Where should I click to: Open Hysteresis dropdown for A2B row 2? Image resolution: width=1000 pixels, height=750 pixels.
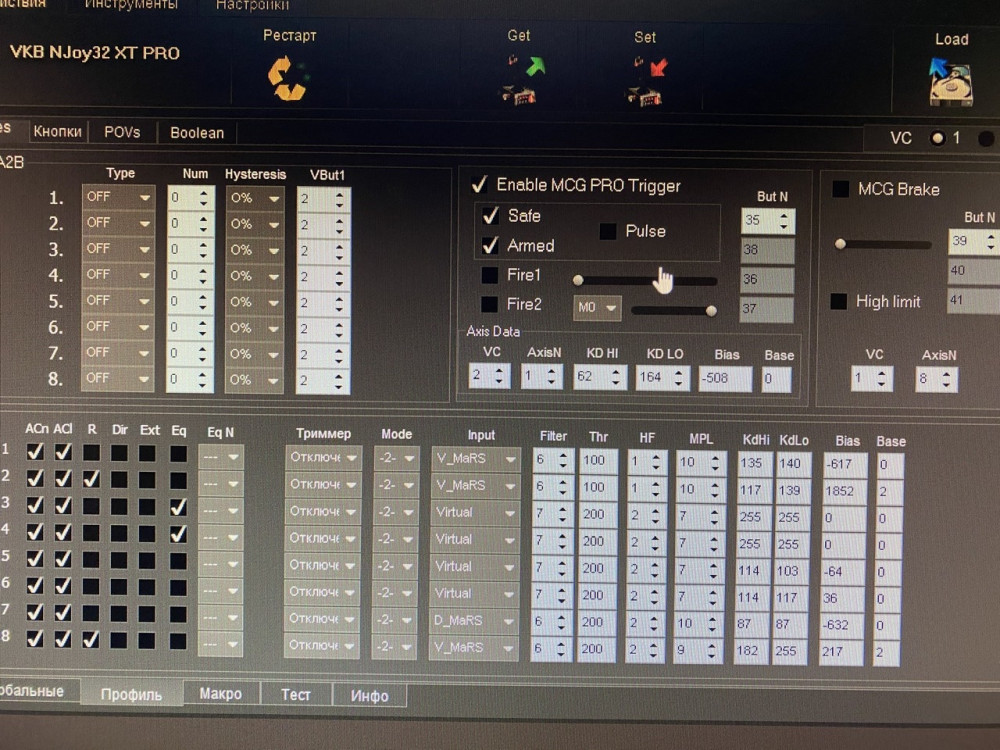click(x=254, y=224)
